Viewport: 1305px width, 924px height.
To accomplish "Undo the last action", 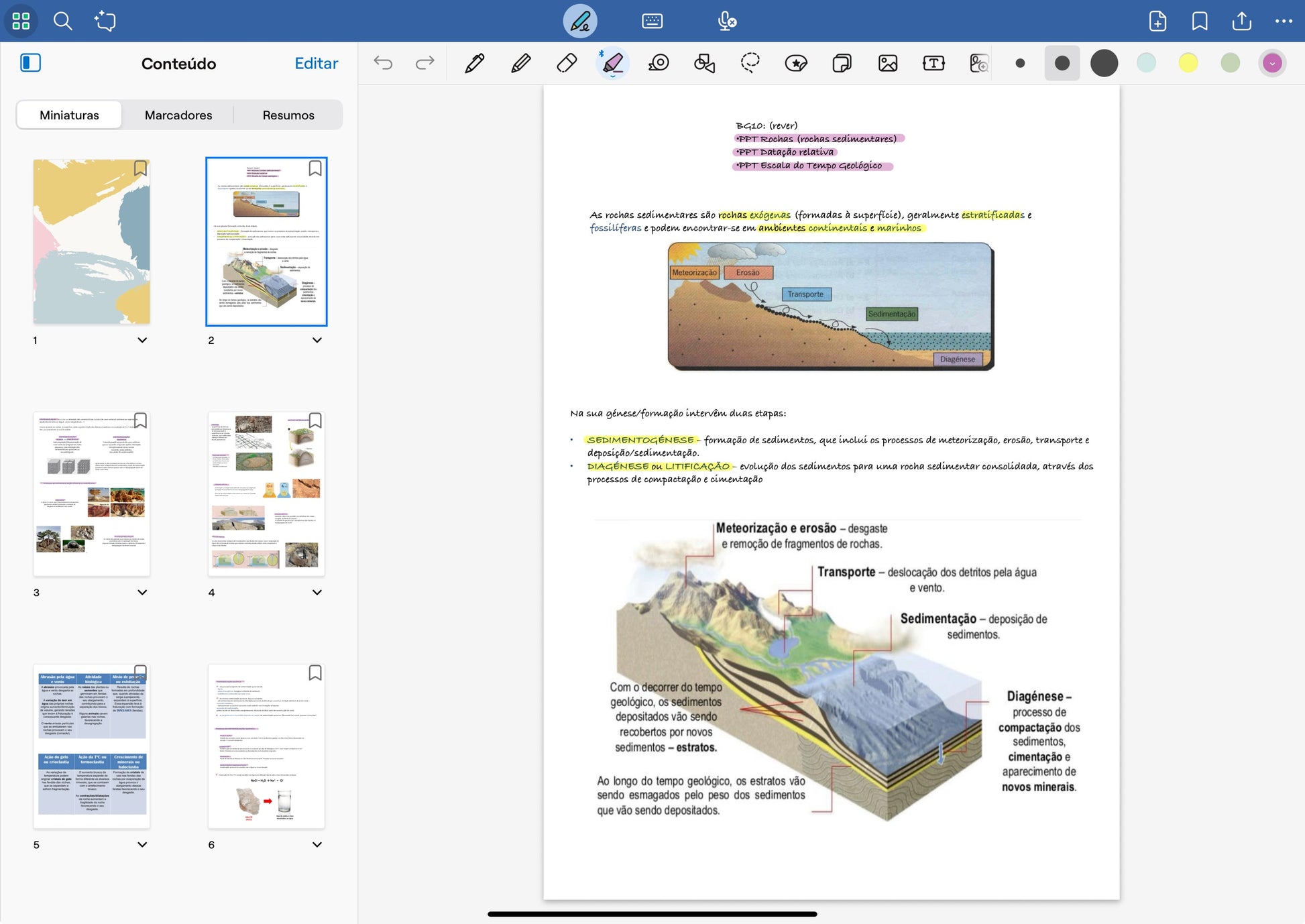I will 383,64.
